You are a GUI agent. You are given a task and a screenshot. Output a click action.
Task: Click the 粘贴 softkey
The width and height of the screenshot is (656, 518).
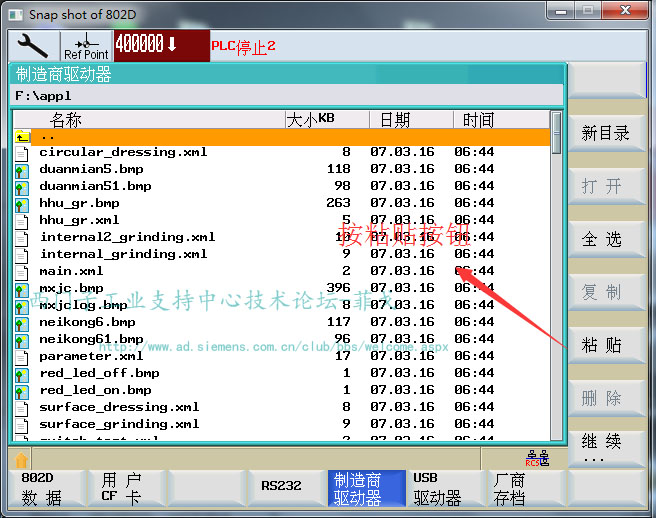(x=606, y=345)
